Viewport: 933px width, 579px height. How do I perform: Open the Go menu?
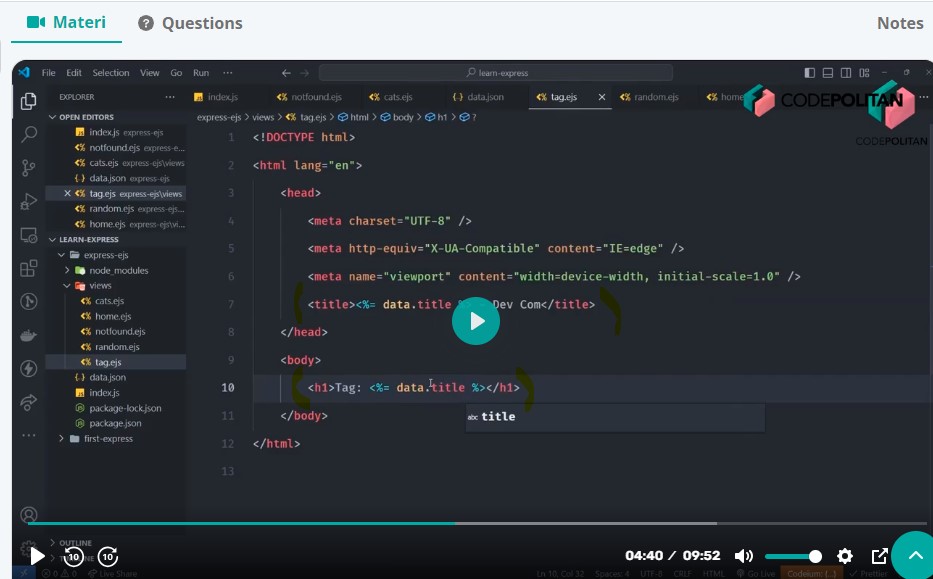point(176,73)
